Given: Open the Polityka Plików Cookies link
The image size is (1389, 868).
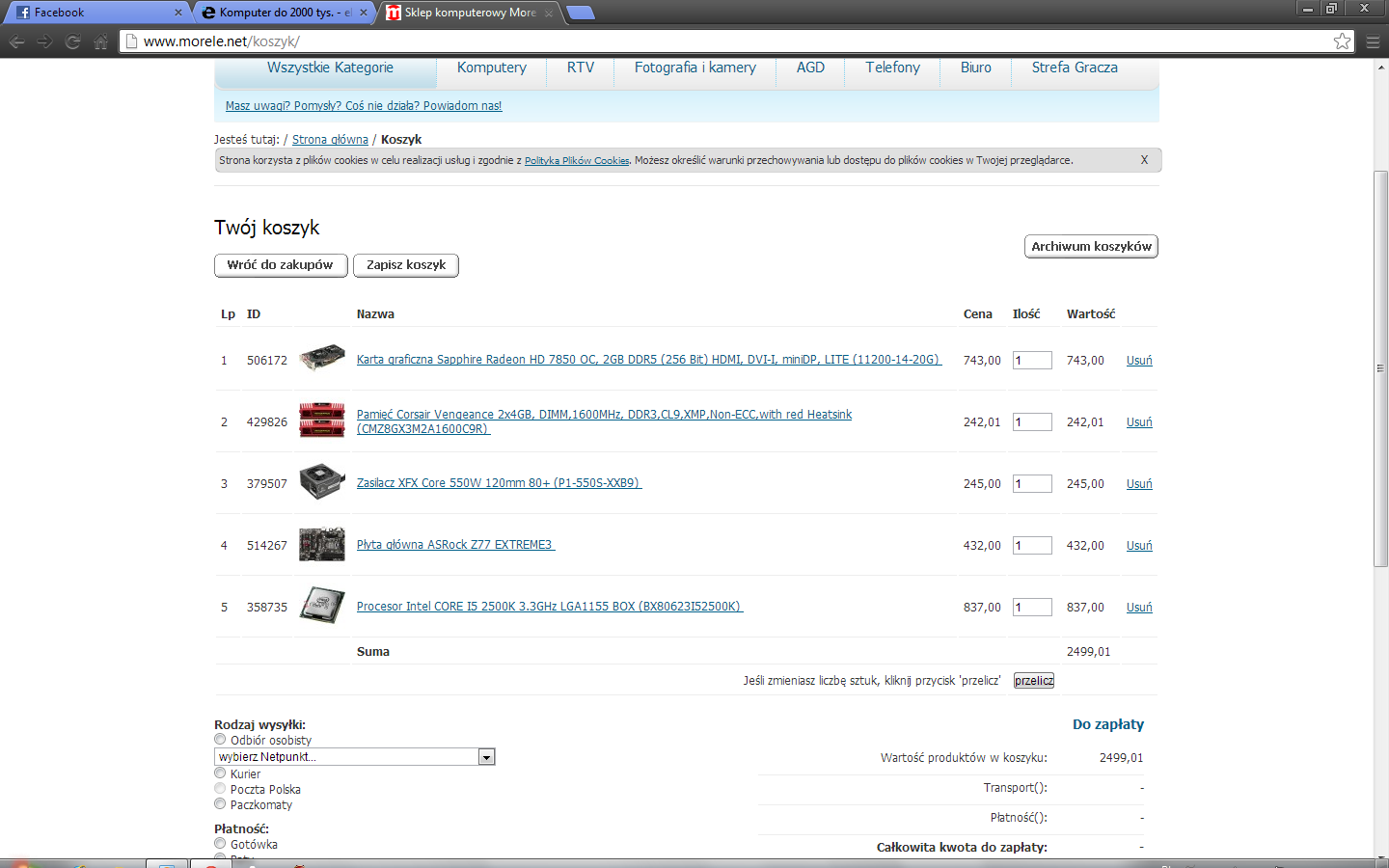Looking at the screenshot, I should 577,161.
